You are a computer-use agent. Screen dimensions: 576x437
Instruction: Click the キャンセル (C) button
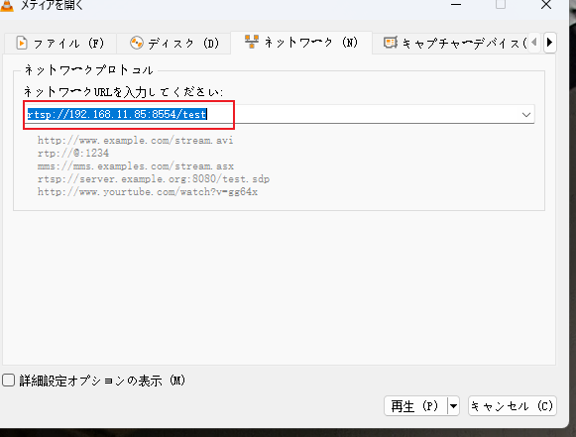click(x=512, y=406)
